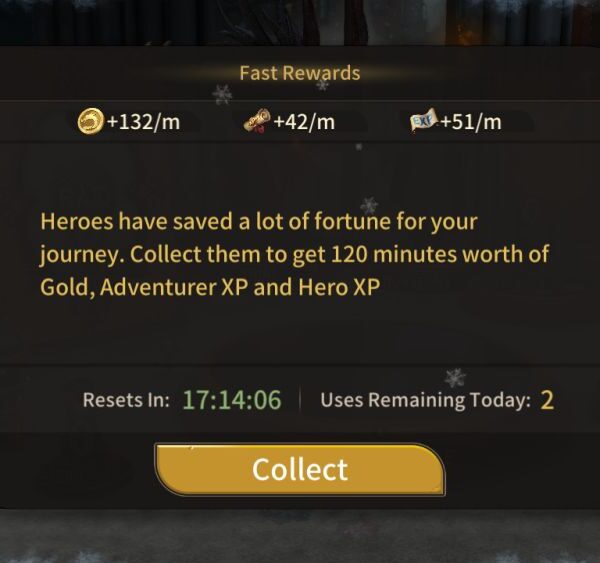Click the snowy ground below the dialog
600x563 pixels.
click(x=300, y=537)
